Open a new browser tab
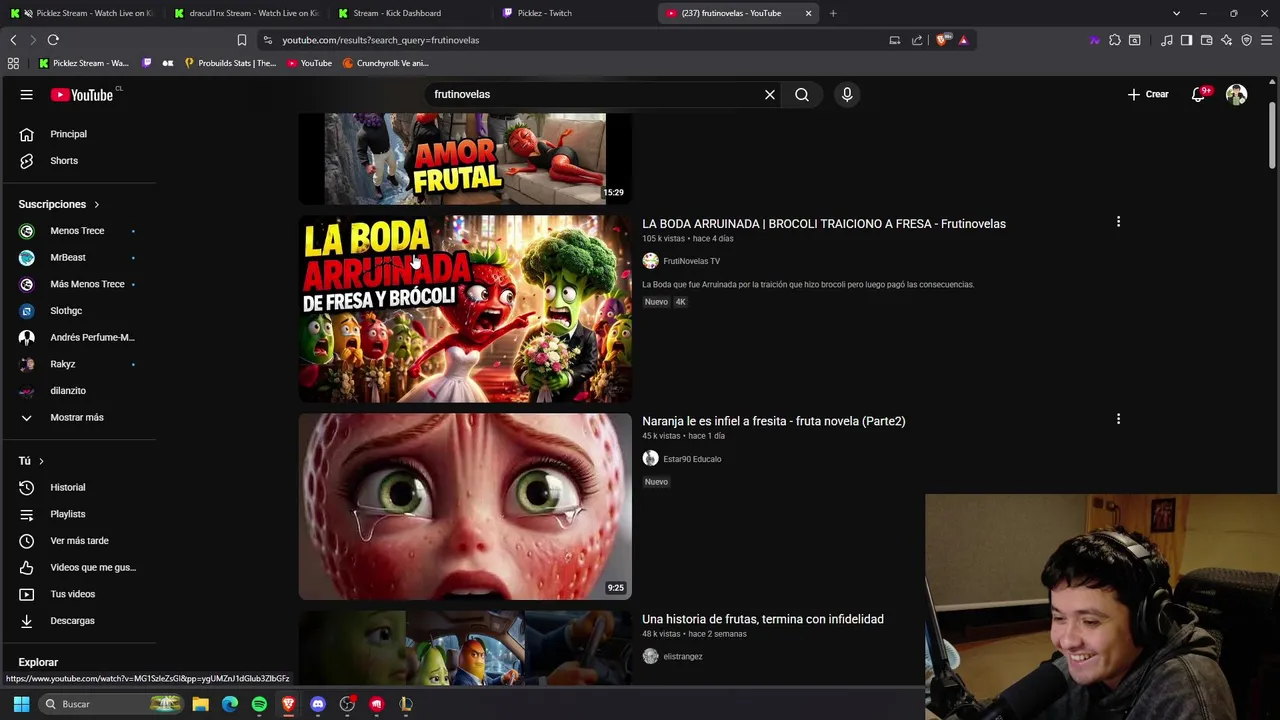This screenshot has width=1280, height=720. [x=832, y=13]
